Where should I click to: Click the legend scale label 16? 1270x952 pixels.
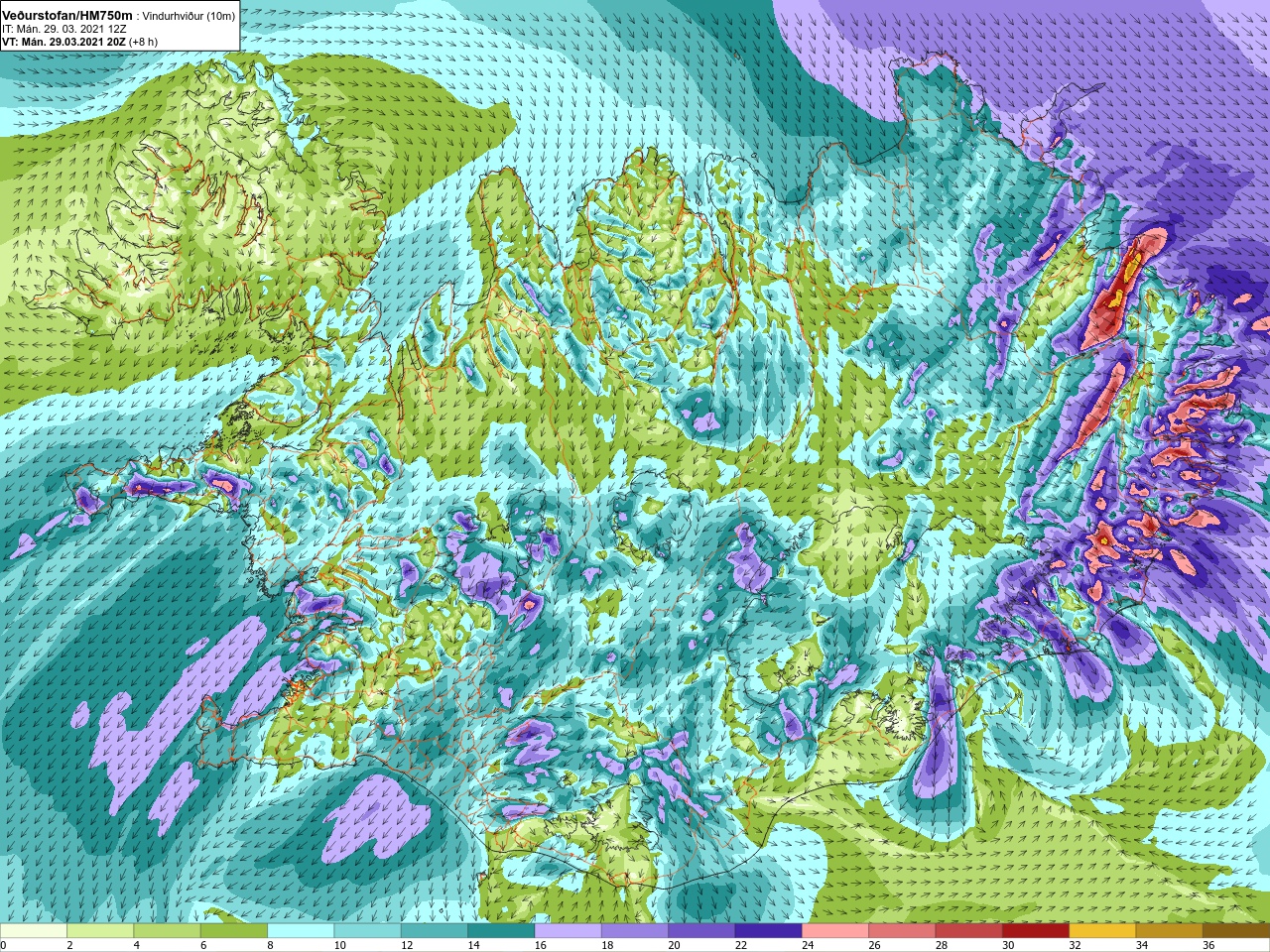click(540, 945)
